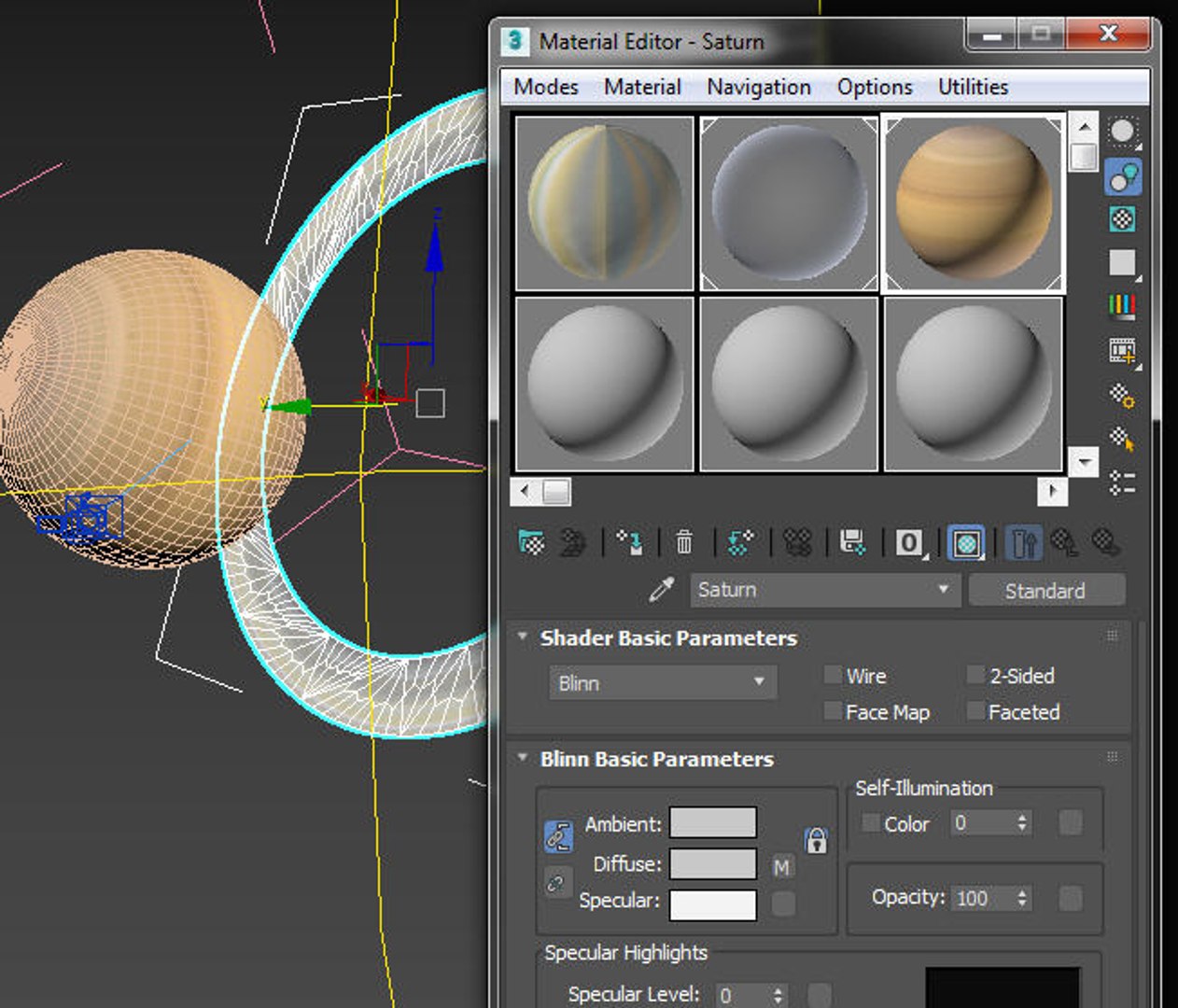Collapse Blinn Basic Parameters rollout

[523, 758]
